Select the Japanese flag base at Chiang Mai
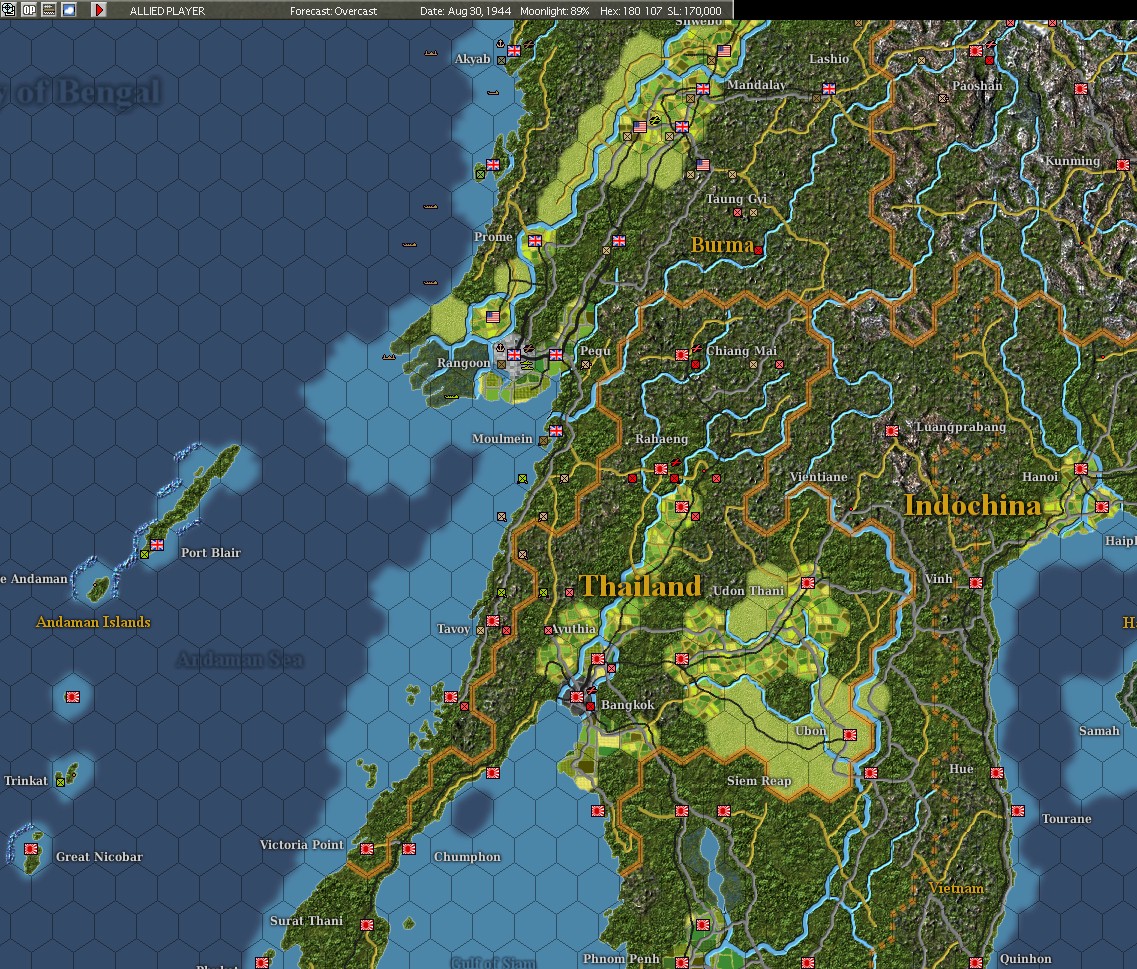The width and height of the screenshot is (1137, 969). point(682,355)
